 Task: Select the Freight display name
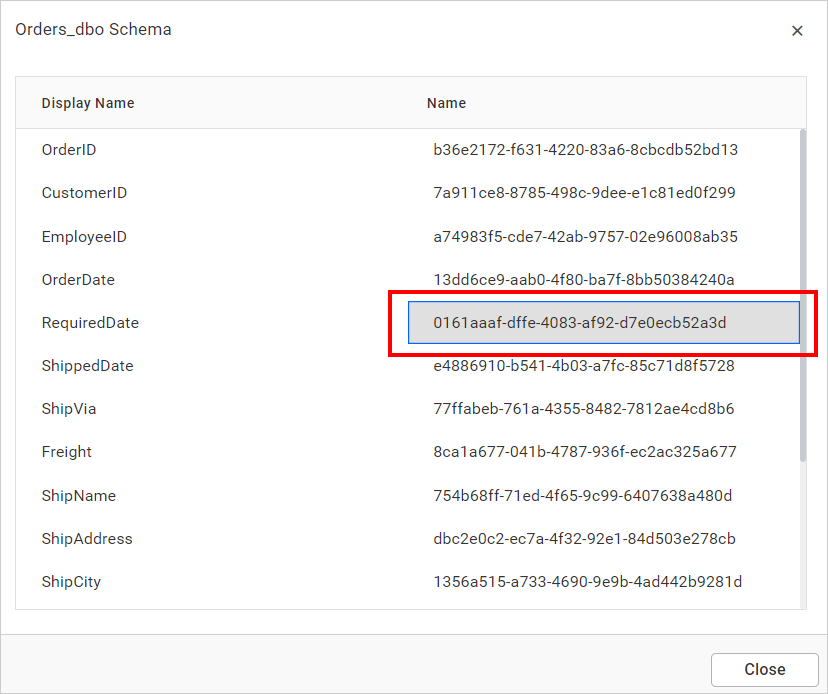coord(67,452)
